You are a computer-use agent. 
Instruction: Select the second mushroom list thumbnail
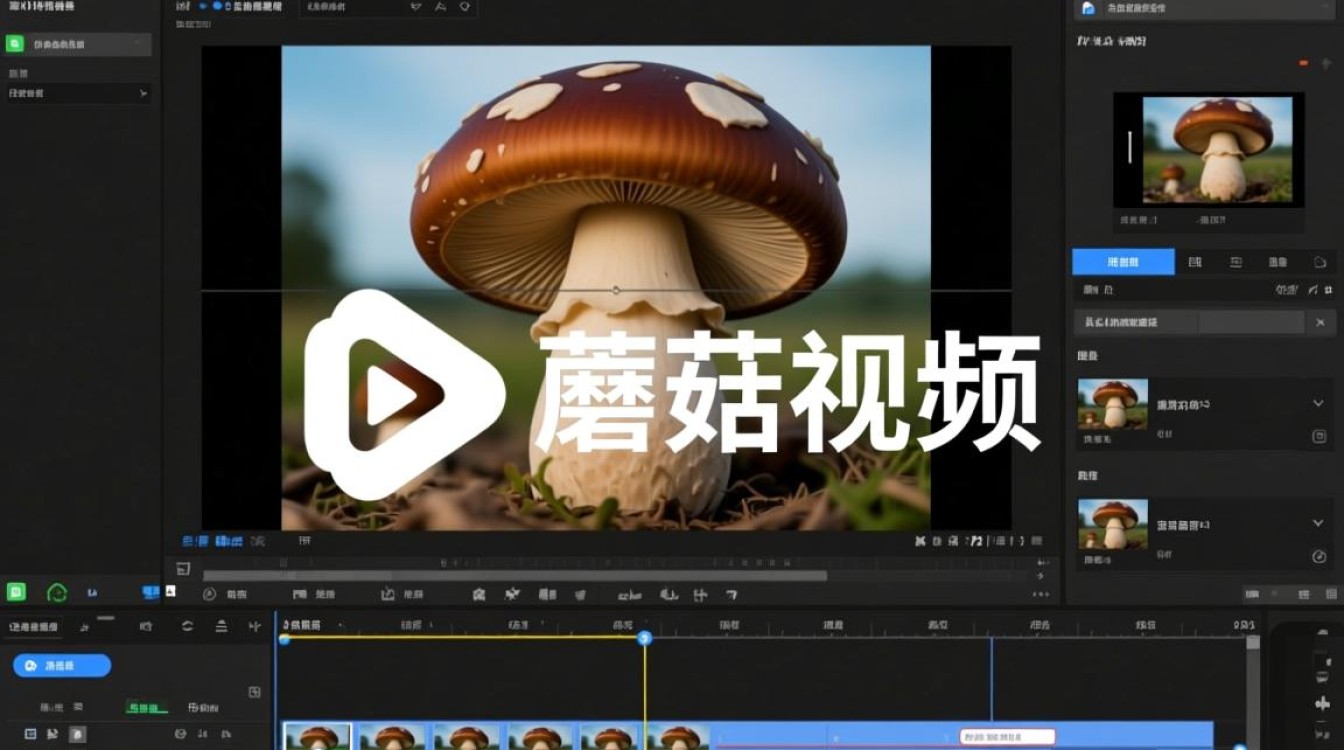pos(1113,524)
